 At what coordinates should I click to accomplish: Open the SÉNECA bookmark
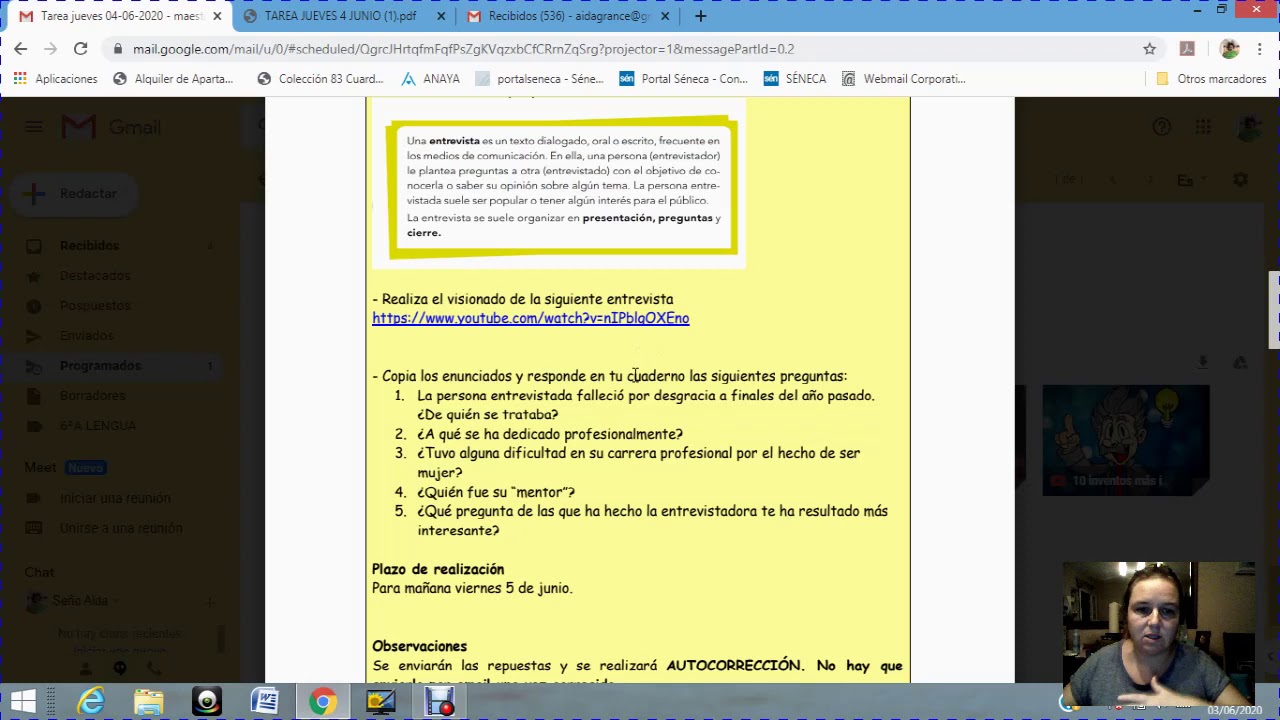coord(795,78)
